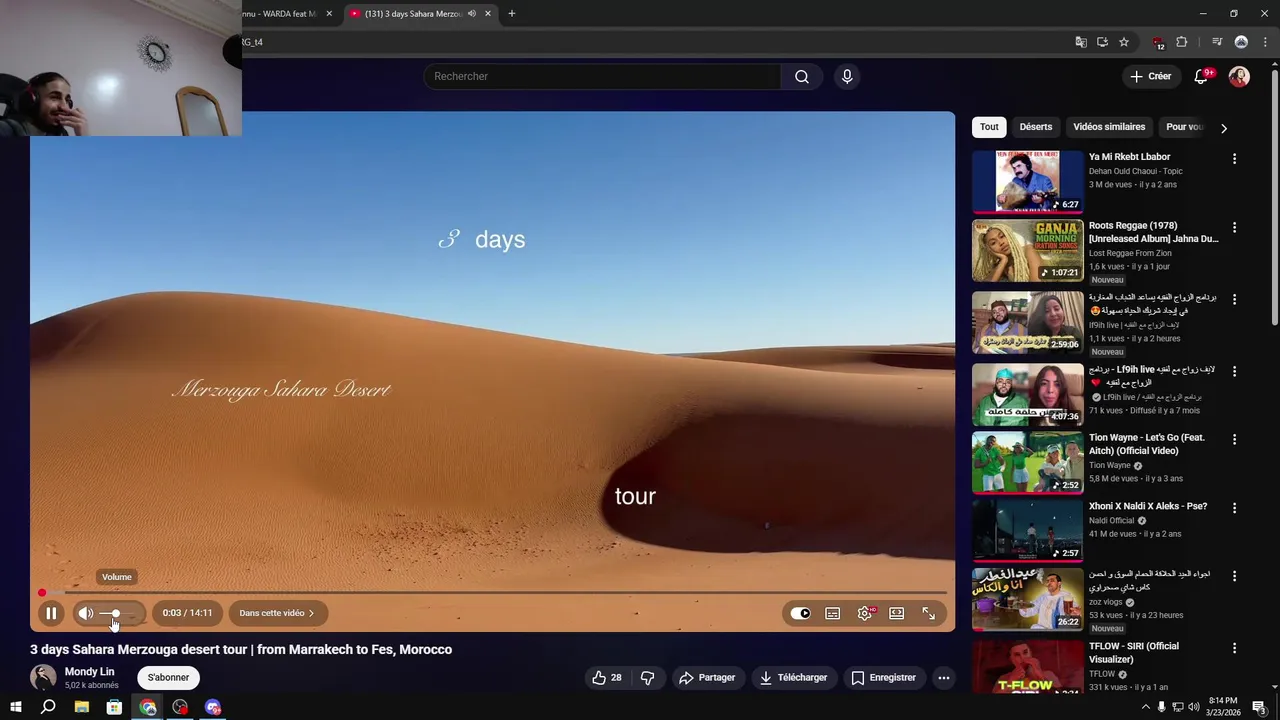Open the YouTube account avatar menu
Screen dimensions: 1280x720
(x=1239, y=76)
